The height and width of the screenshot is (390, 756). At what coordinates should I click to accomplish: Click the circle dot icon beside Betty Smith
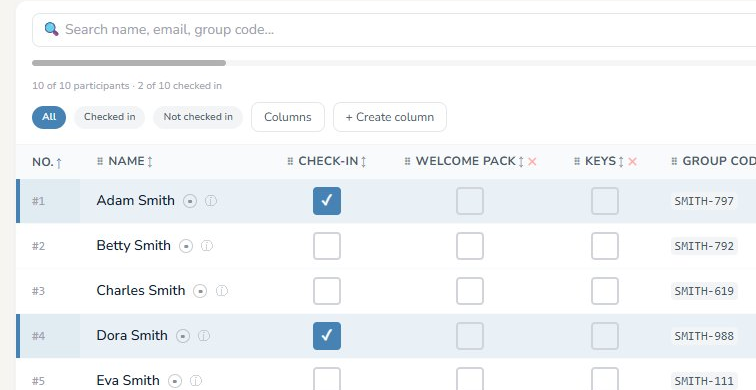tap(186, 246)
